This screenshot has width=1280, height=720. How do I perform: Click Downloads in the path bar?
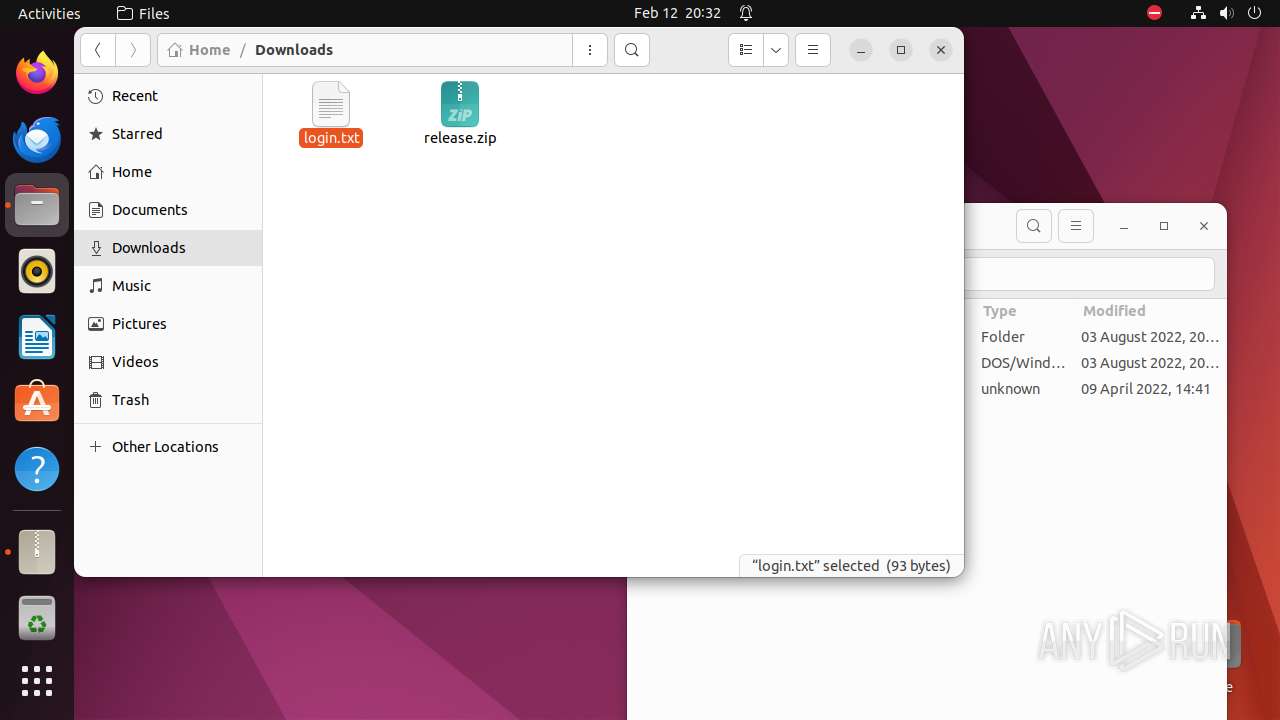point(294,50)
